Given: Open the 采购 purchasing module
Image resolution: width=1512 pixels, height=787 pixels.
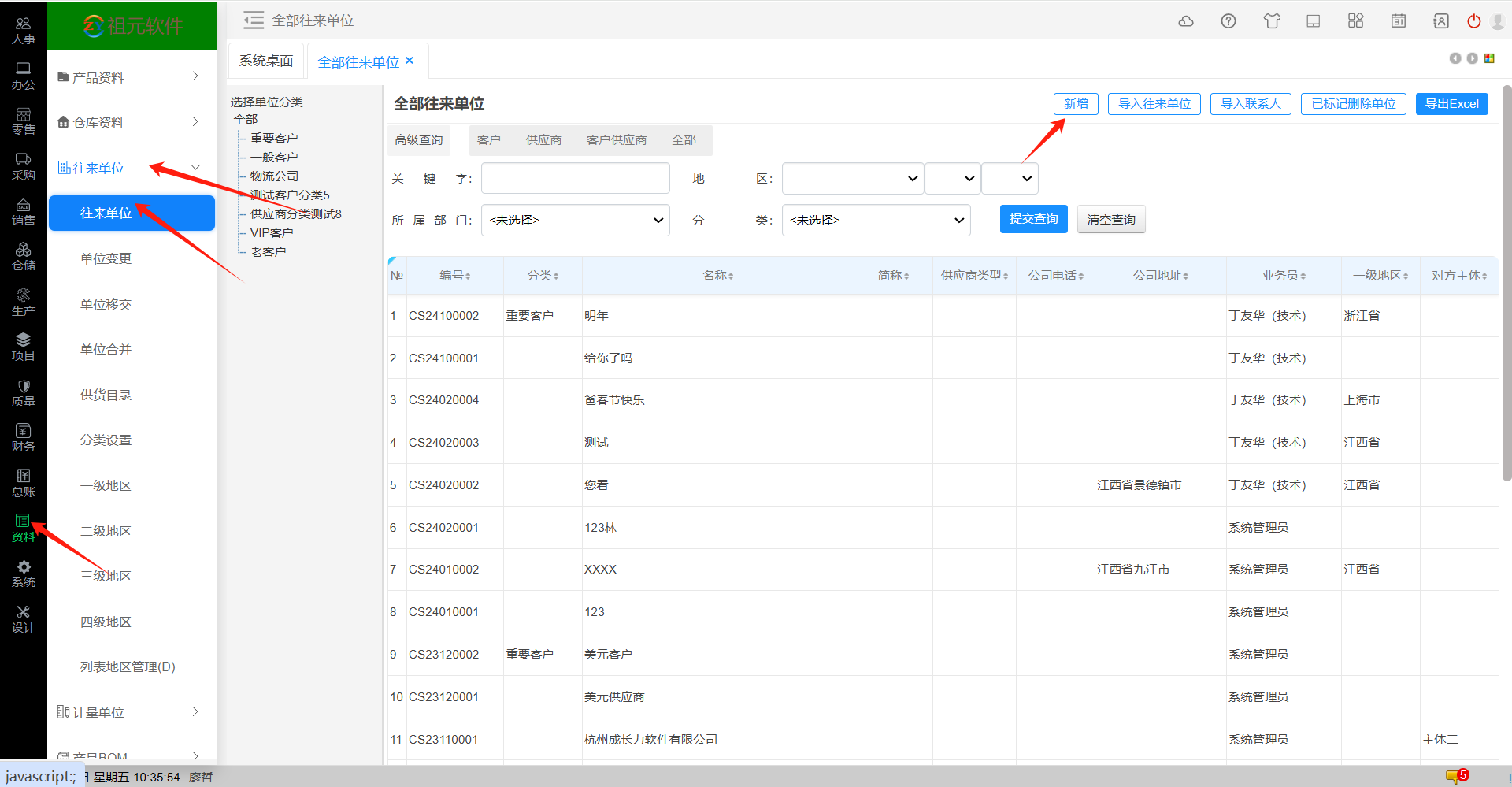Looking at the screenshot, I should 24,166.
